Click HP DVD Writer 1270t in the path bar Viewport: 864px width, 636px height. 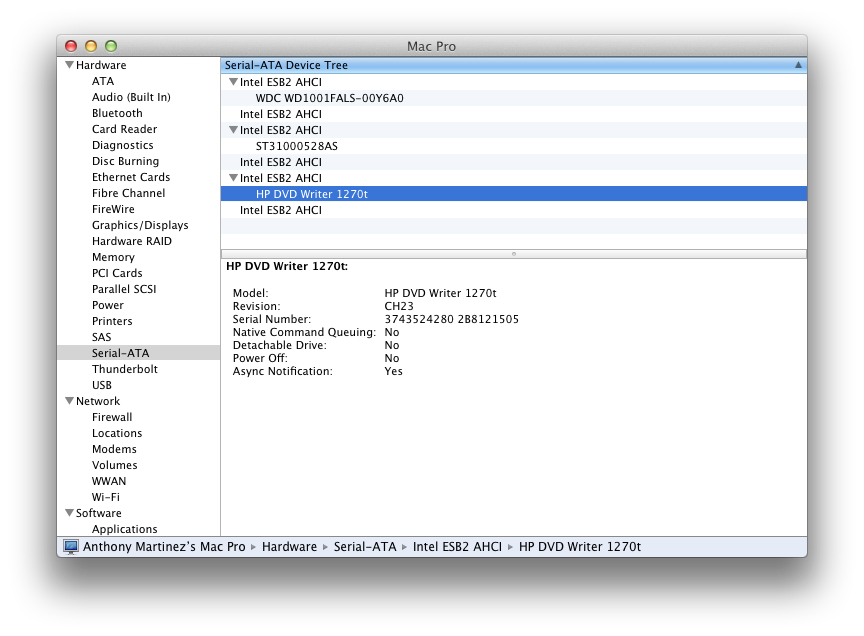[x=580, y=547]
